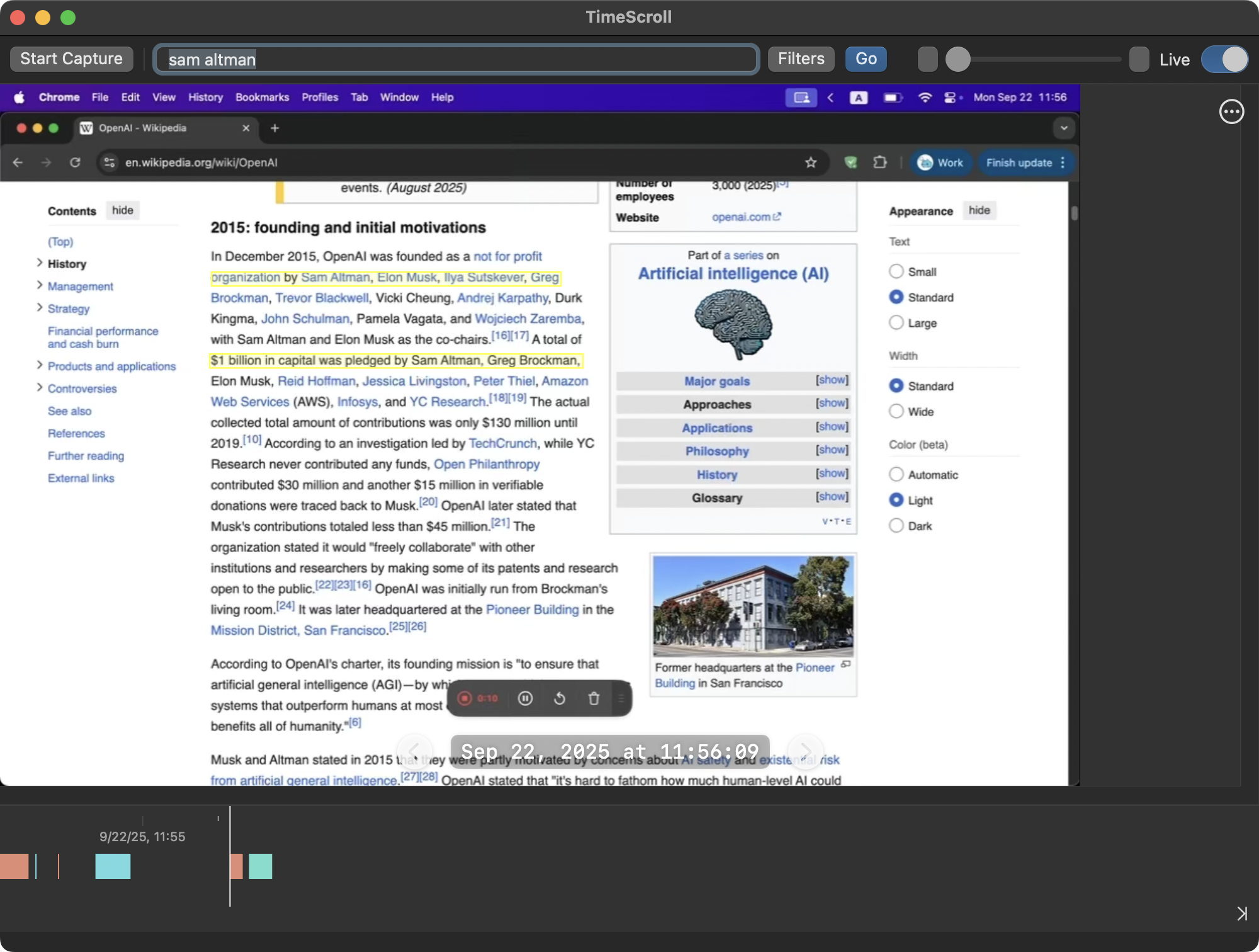Click the Start Capture button
The height and width of the screenshot is (952, 1259).
tap(71, 59)
